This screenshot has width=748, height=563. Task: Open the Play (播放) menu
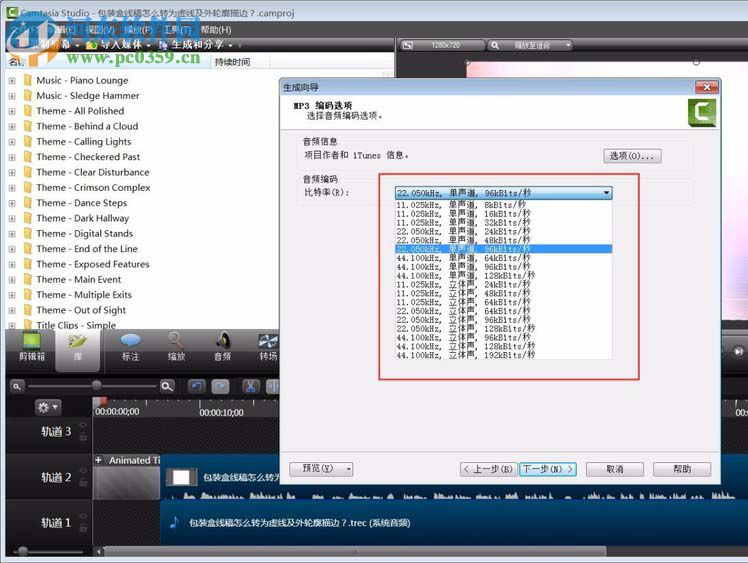[x=138, y=30]
